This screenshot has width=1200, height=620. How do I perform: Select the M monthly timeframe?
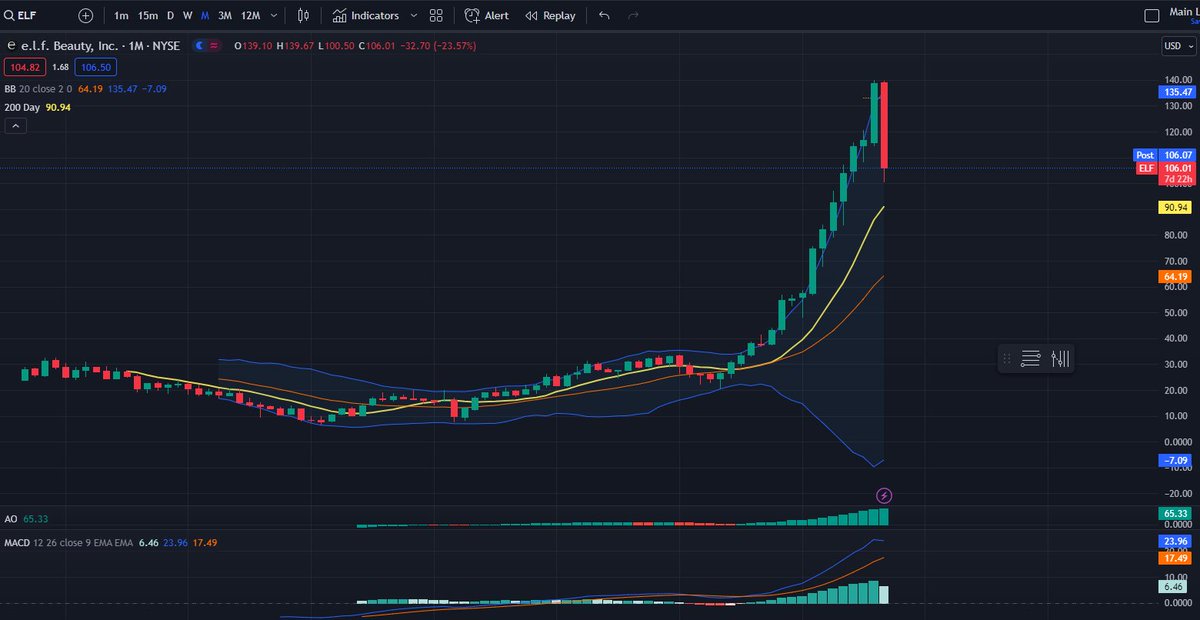pos(205,15)
